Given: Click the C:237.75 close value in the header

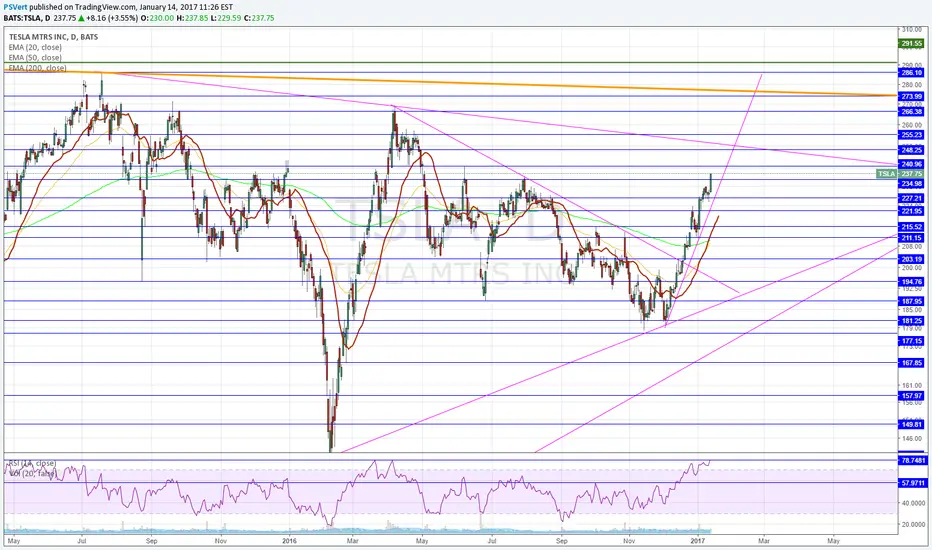Looking at the screenshot, I should coord(259,18).
